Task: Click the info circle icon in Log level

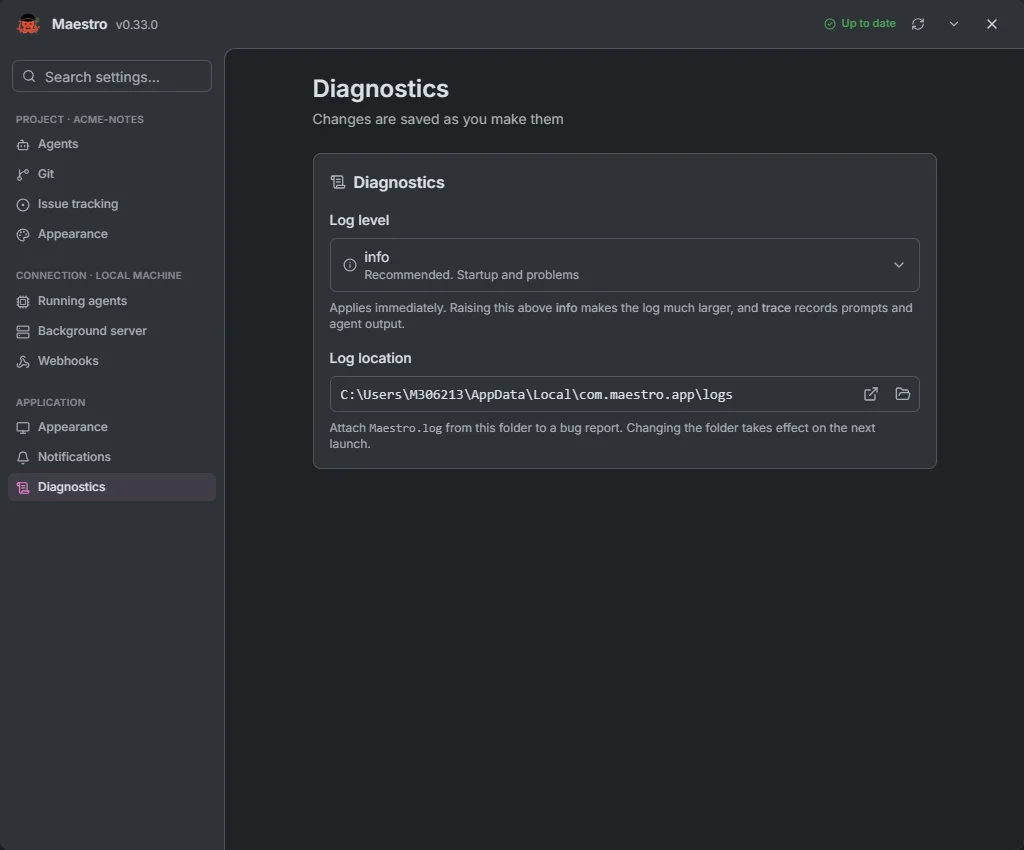Action: [349, 265]
